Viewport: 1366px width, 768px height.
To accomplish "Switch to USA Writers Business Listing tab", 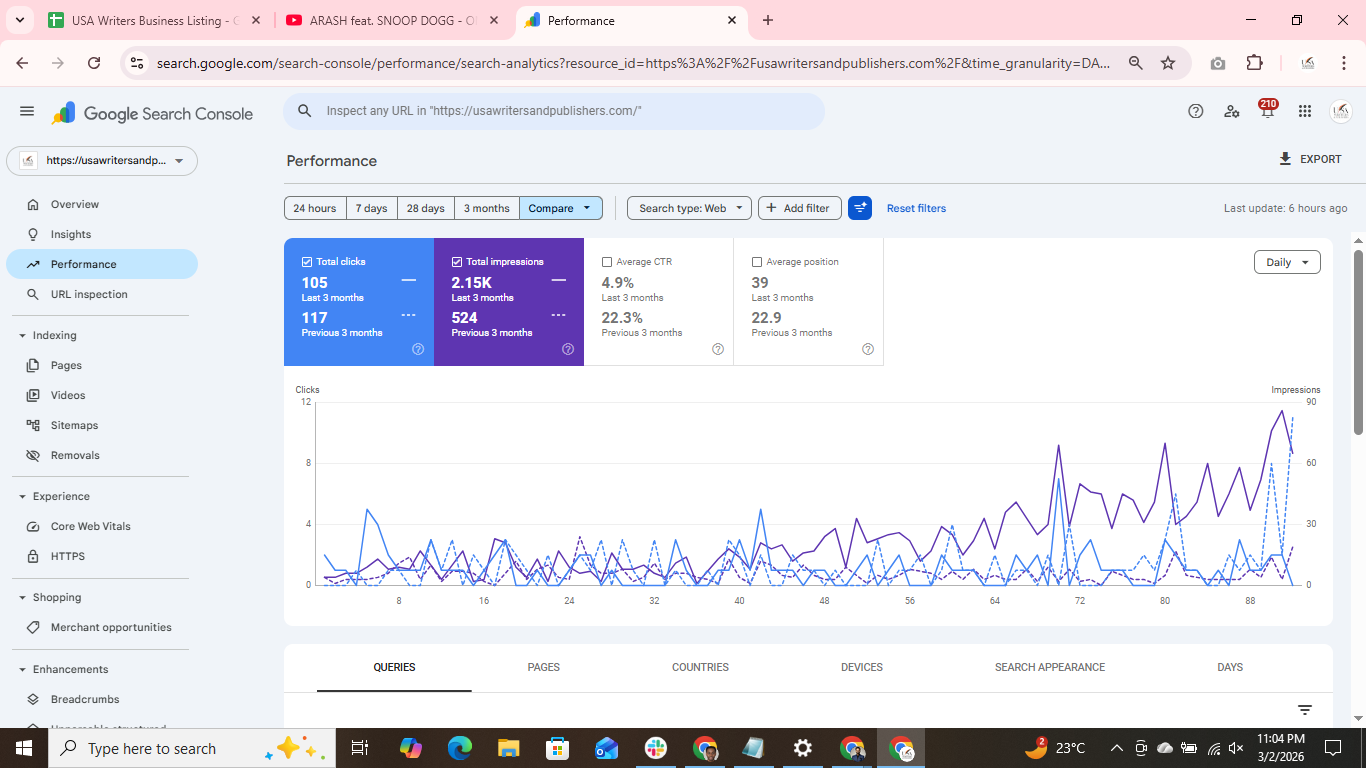I will [x=155, y=20].
